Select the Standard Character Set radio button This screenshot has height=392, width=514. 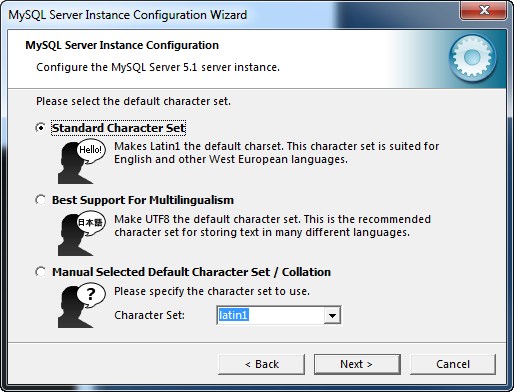click(x=41, y=128)
